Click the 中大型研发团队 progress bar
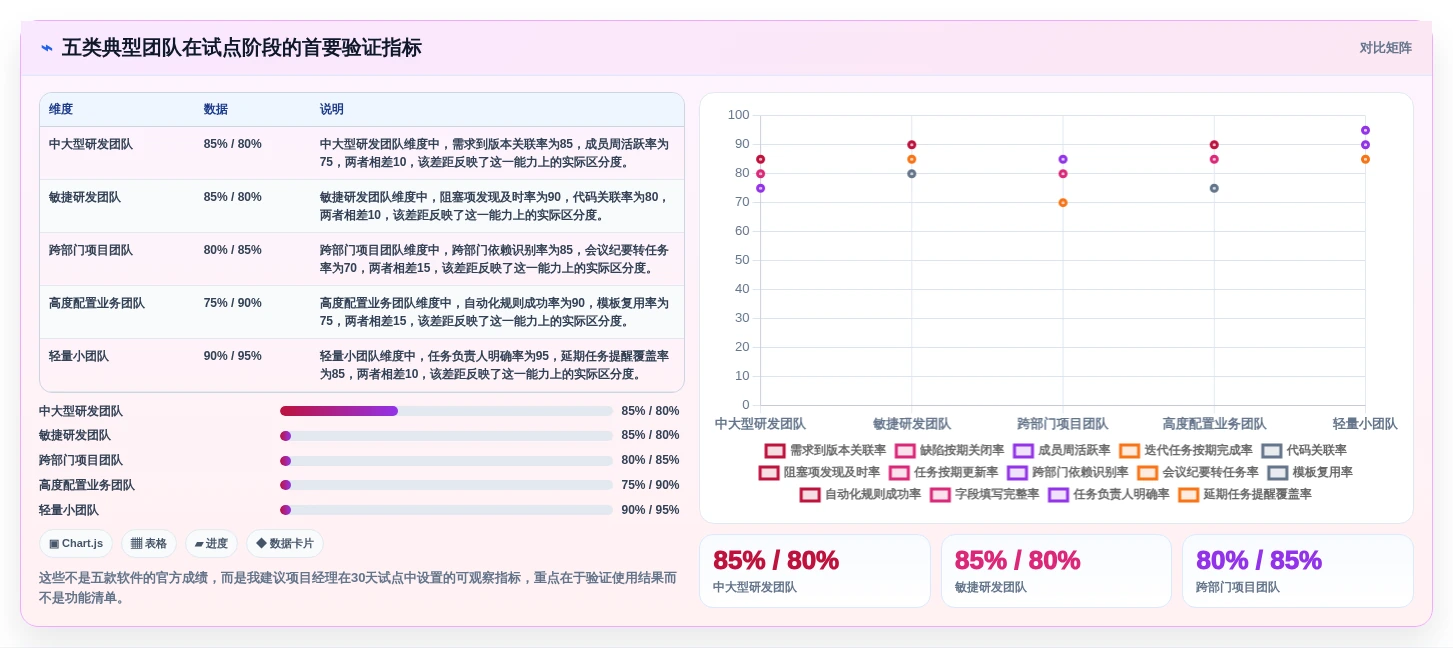Viewport: 1453px width, 648px height. coord(446,411)
